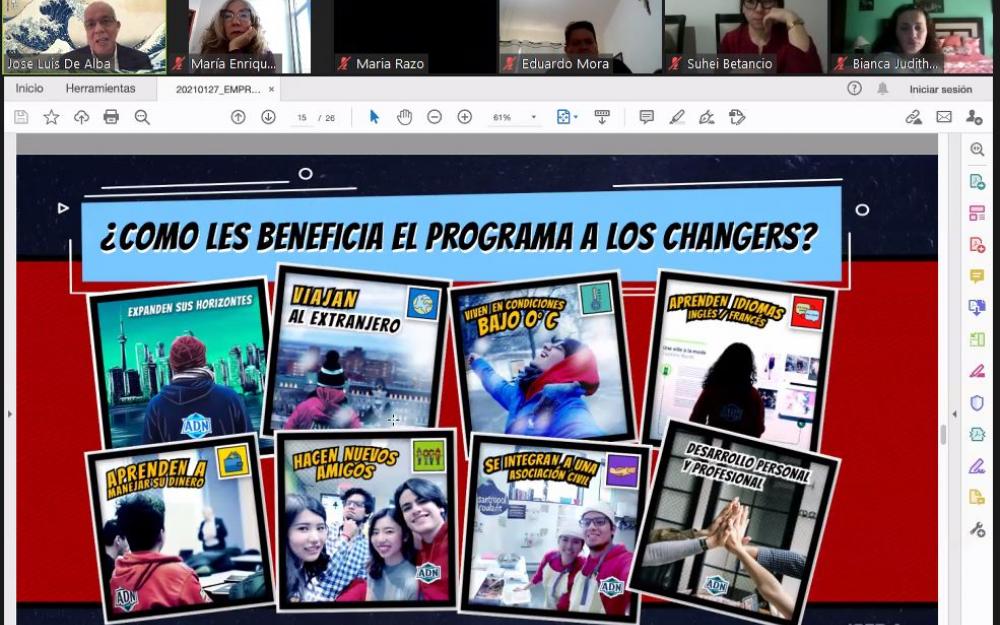This screenshot has height=625, width=1000.
Task: Click the zoom in plus button
Action: click(x=464, y=117)
